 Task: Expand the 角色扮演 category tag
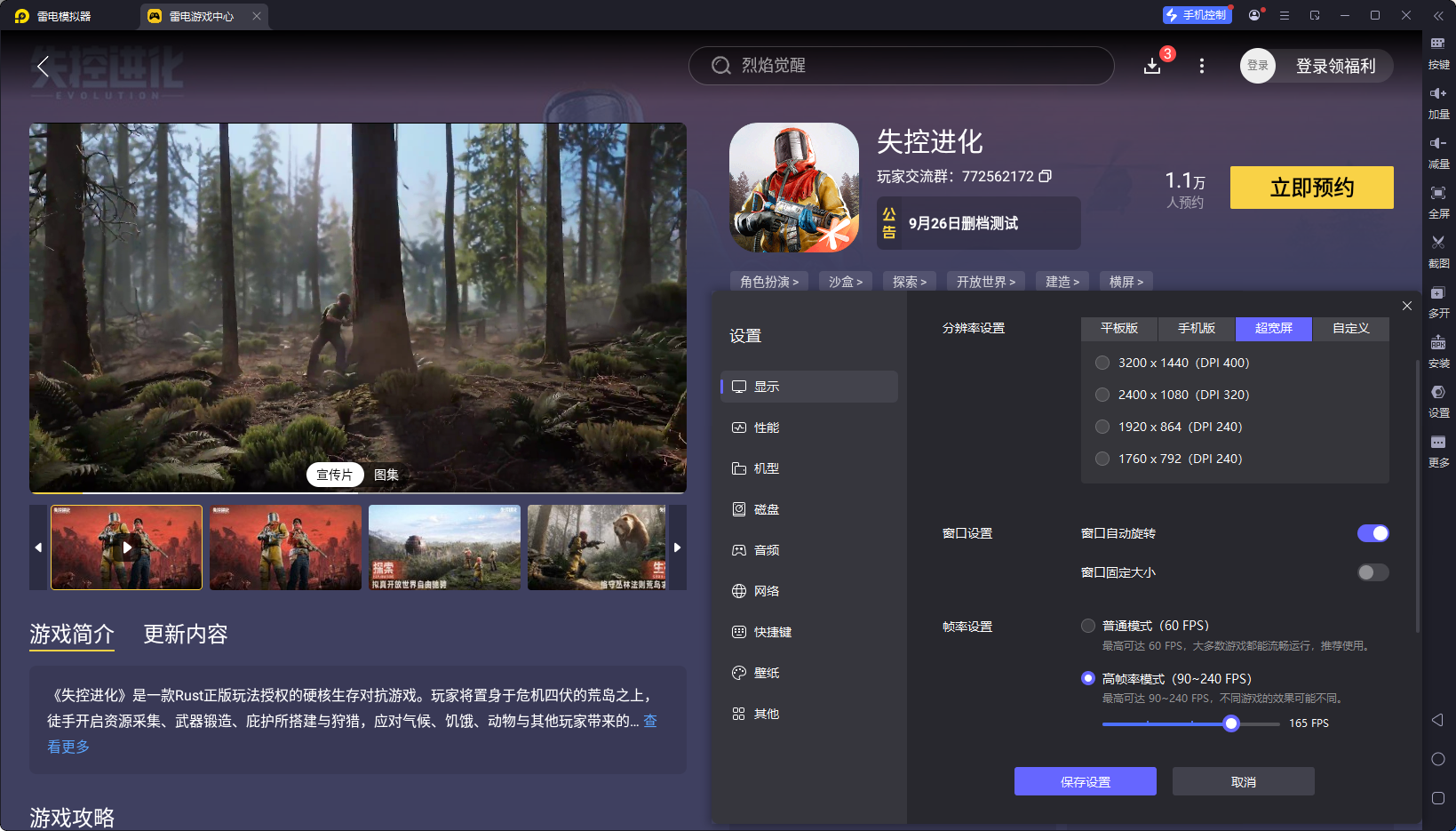pyautogui.click(x=768, y=281)
